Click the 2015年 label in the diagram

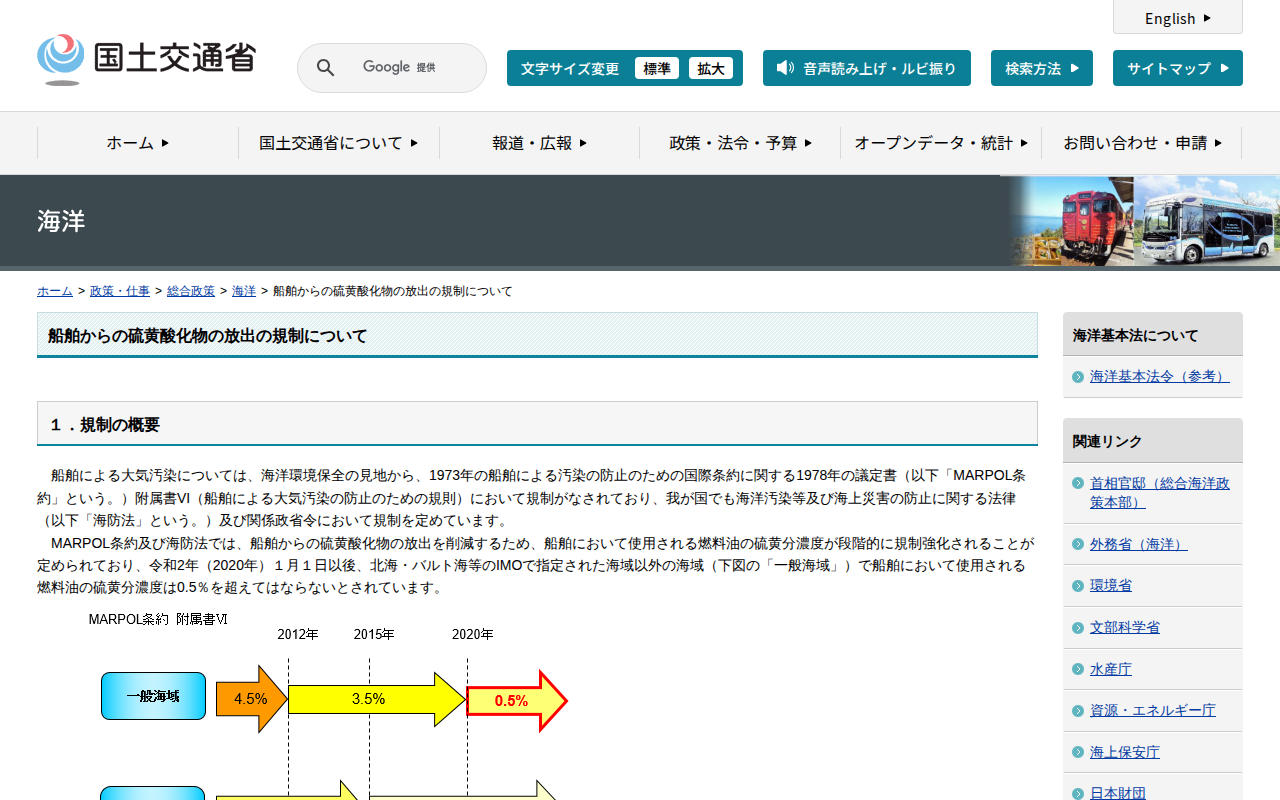coord(374,634)
